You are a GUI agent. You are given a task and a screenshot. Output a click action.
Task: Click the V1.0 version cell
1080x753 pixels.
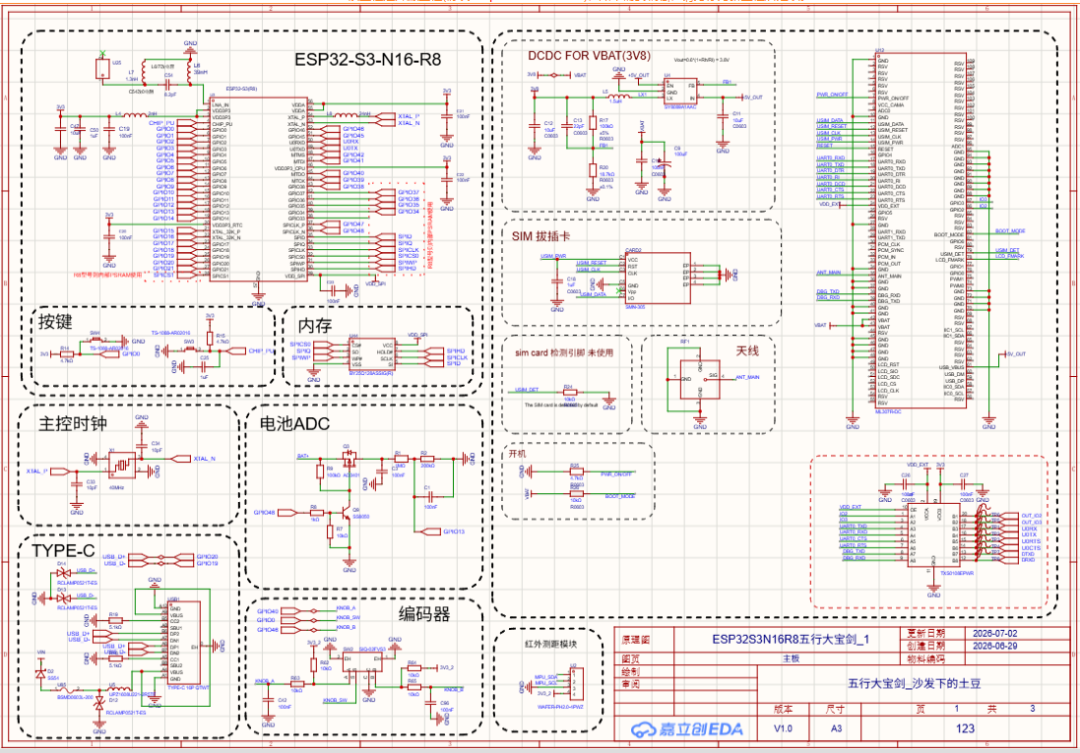(x=783, y=728)
